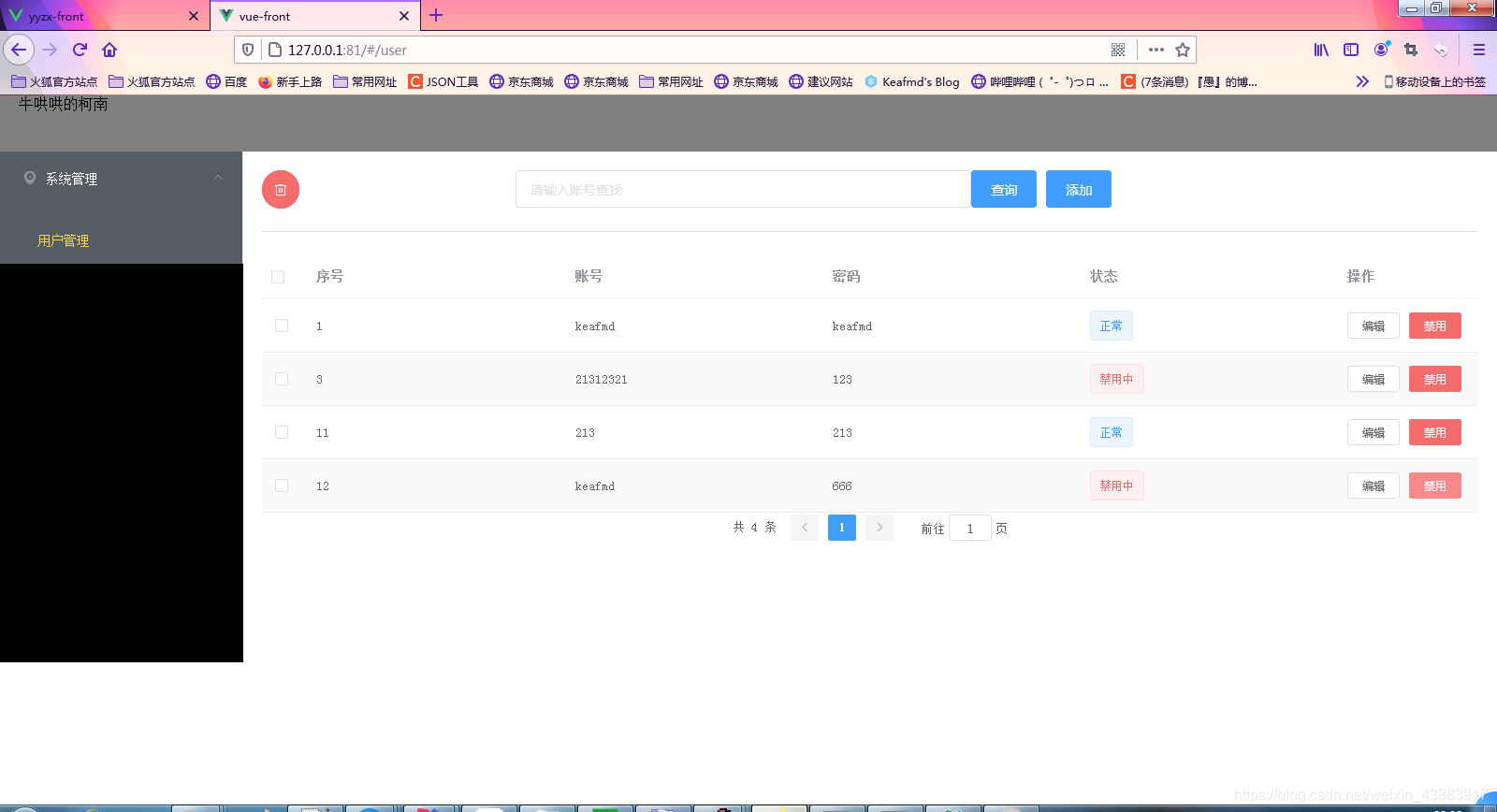Focus the 请输入账号查找 search input

pyautogui.click(x=743, y=189)
